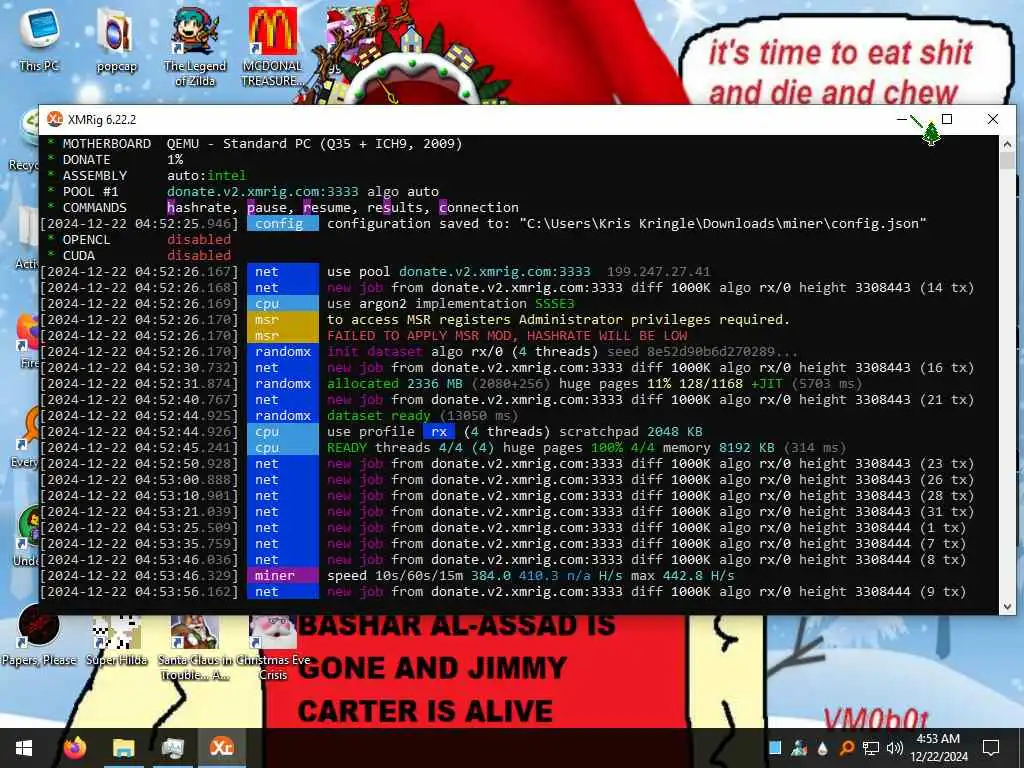Viewport: 1024px width, 768px height.
Task: Click the blue 'config' log tag
Action: (282, 223)
